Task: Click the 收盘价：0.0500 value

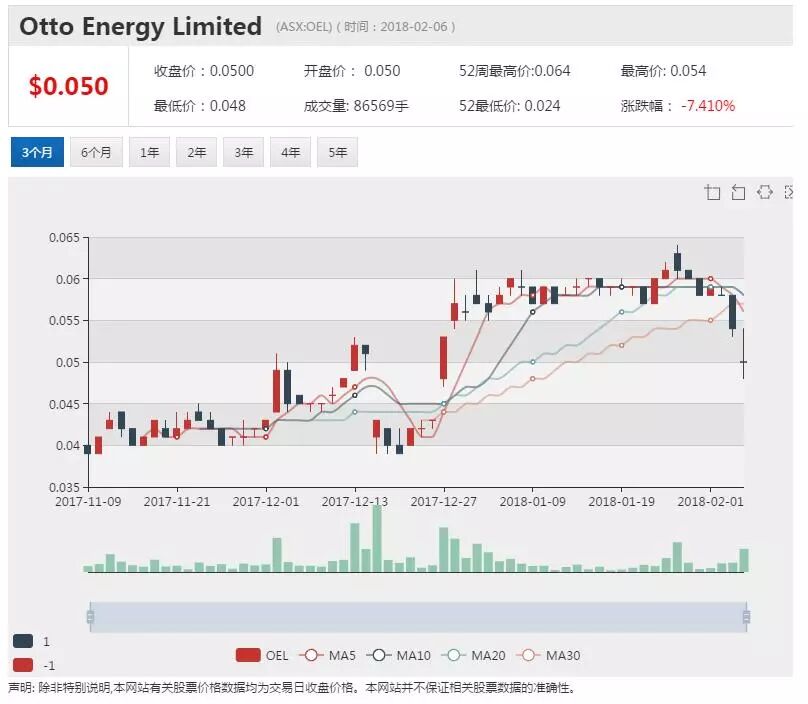Action: coord(204,71)
